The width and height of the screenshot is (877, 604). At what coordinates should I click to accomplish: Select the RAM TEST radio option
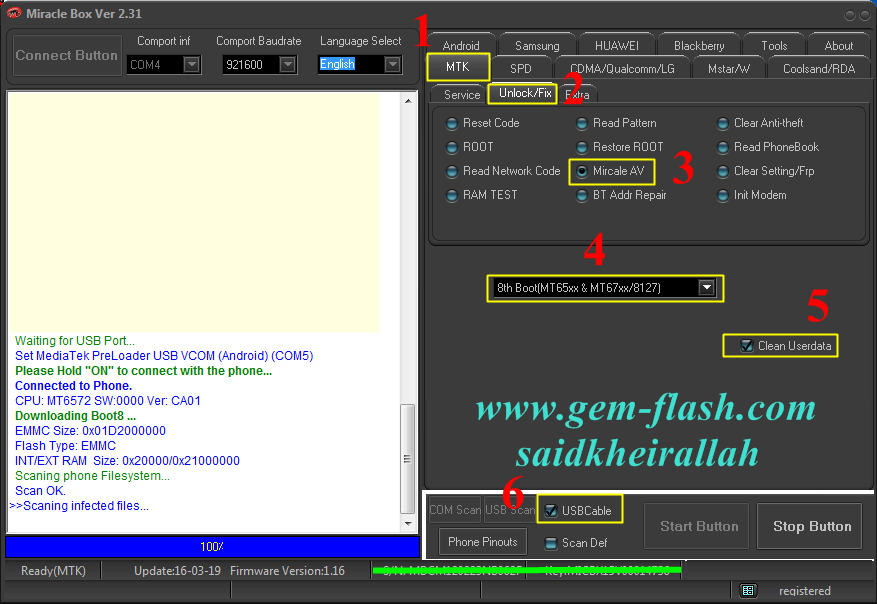[482, 195]
